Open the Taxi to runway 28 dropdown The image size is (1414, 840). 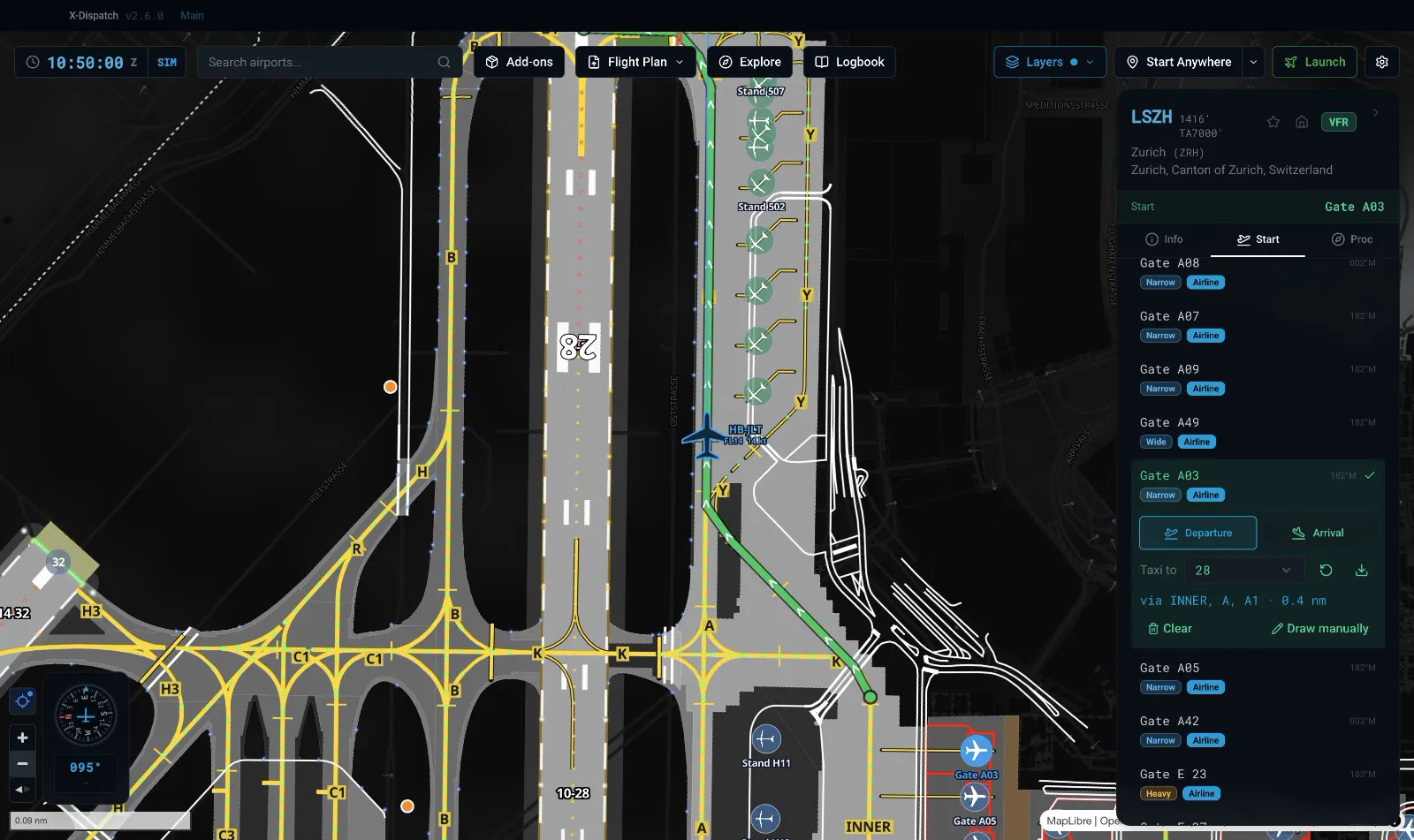(1244, 570)
